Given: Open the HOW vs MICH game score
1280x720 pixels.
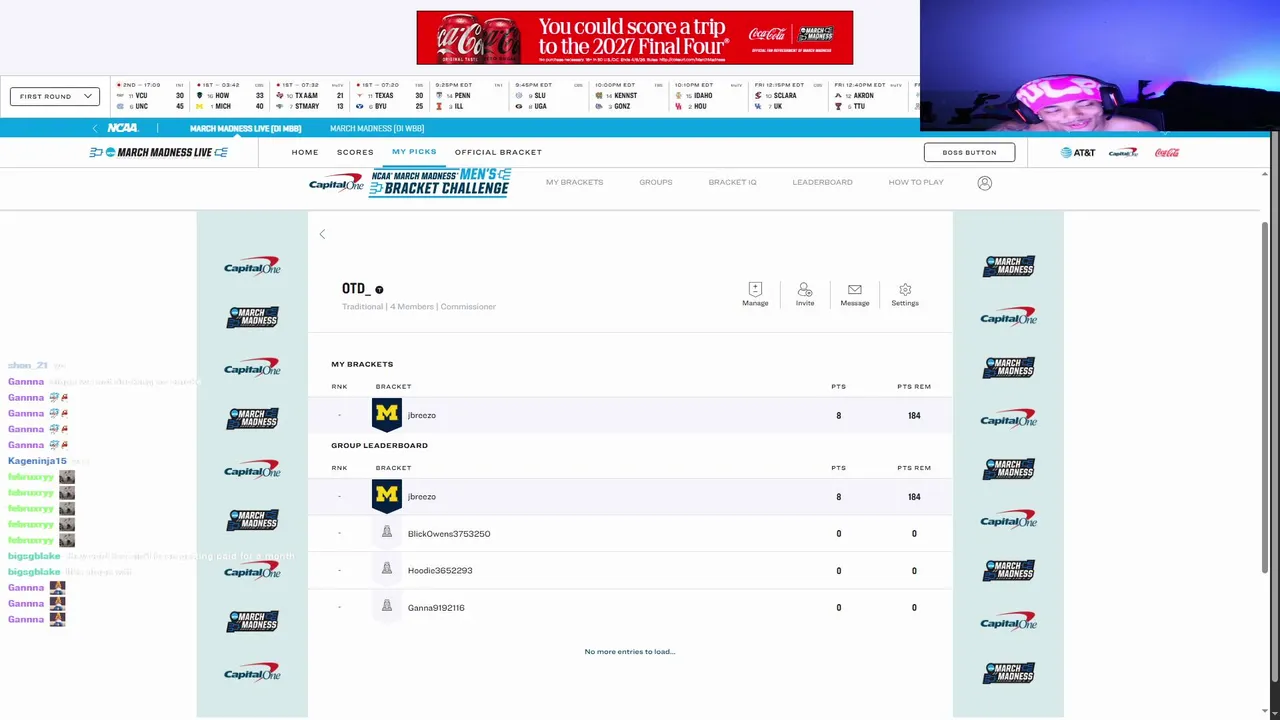Looking at the screenshot, I should tap(230, 96).
